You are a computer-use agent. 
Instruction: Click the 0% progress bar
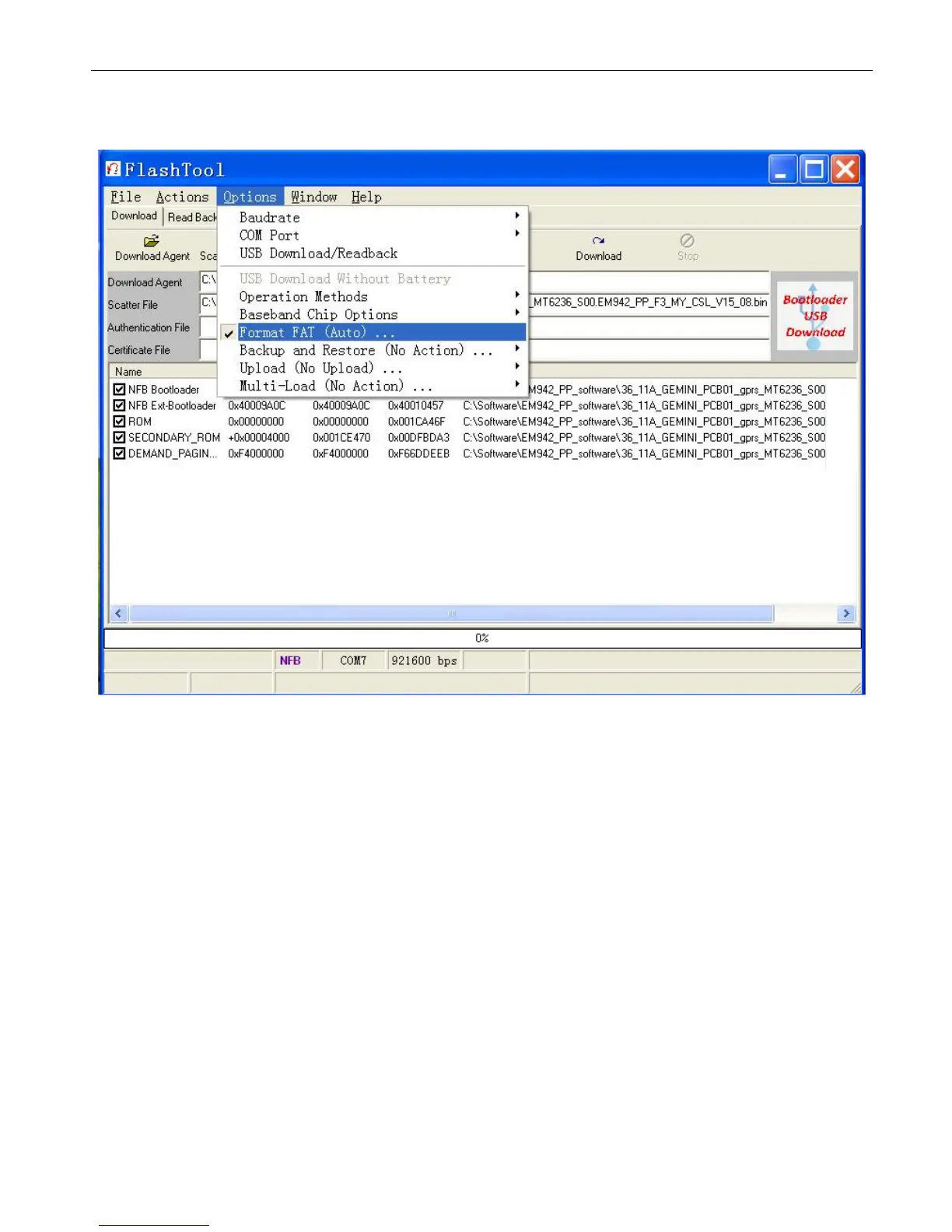(x=482, y=638)
